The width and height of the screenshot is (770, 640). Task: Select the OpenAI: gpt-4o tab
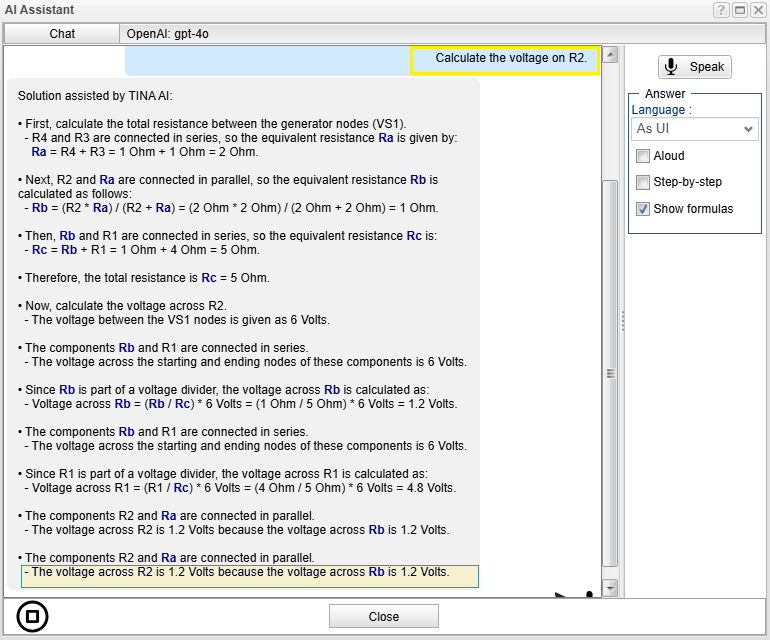point(167,34)
